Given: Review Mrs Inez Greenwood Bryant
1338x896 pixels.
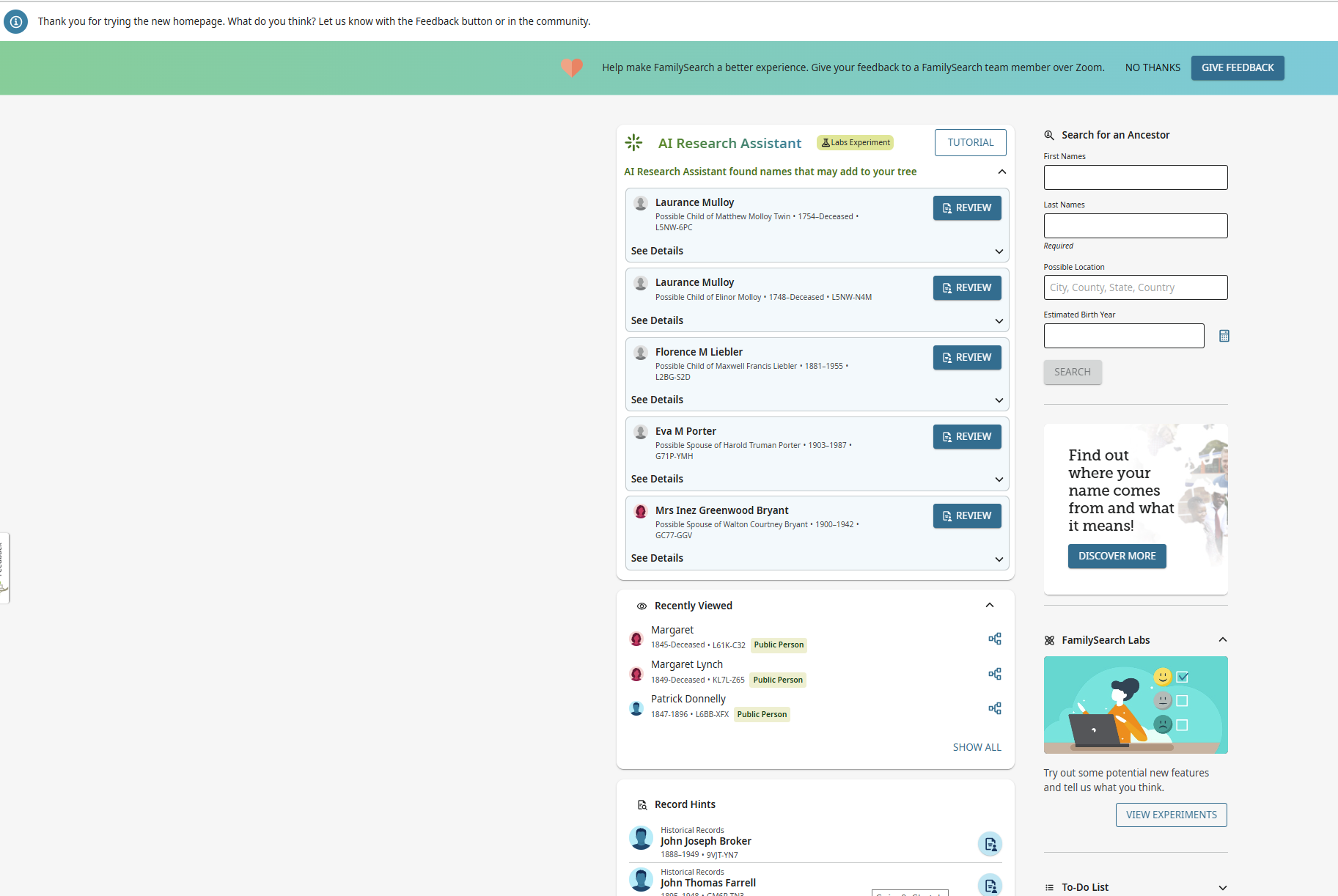Looking at the screenshot, I should point(967,516).
